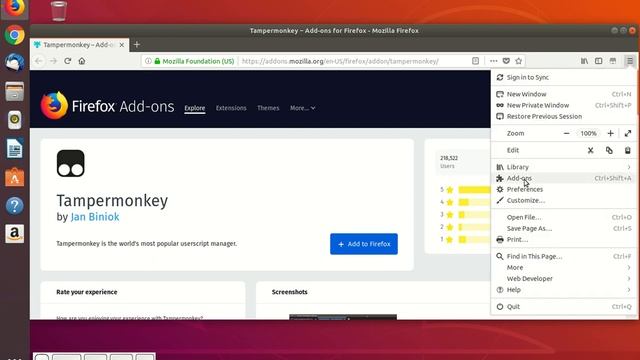Click the 5 star rating bar

point(474,189)
